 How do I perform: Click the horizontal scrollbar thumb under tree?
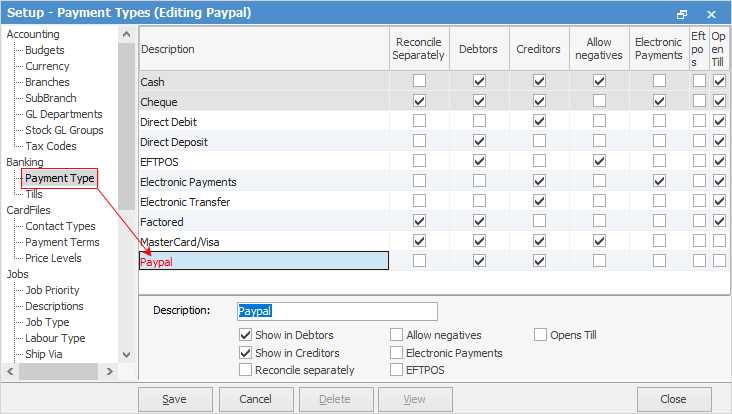pos(58,372)
